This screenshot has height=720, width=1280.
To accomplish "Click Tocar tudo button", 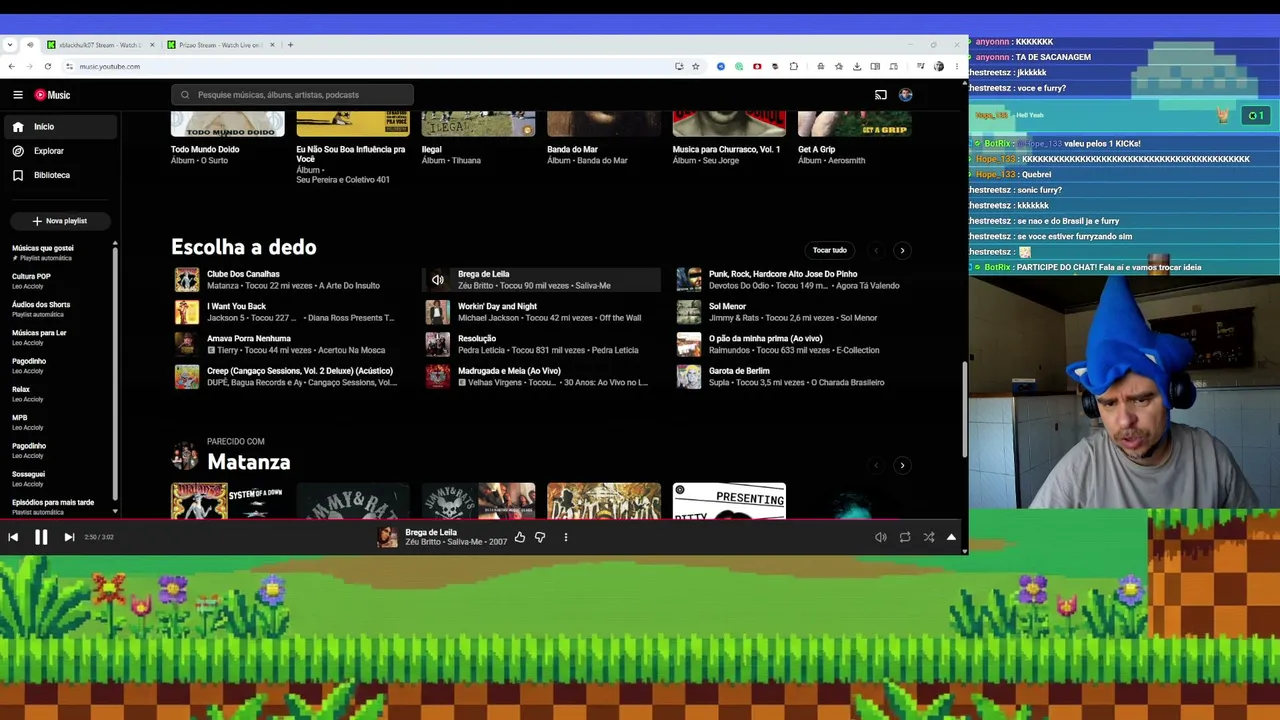I will pos(830,250).
